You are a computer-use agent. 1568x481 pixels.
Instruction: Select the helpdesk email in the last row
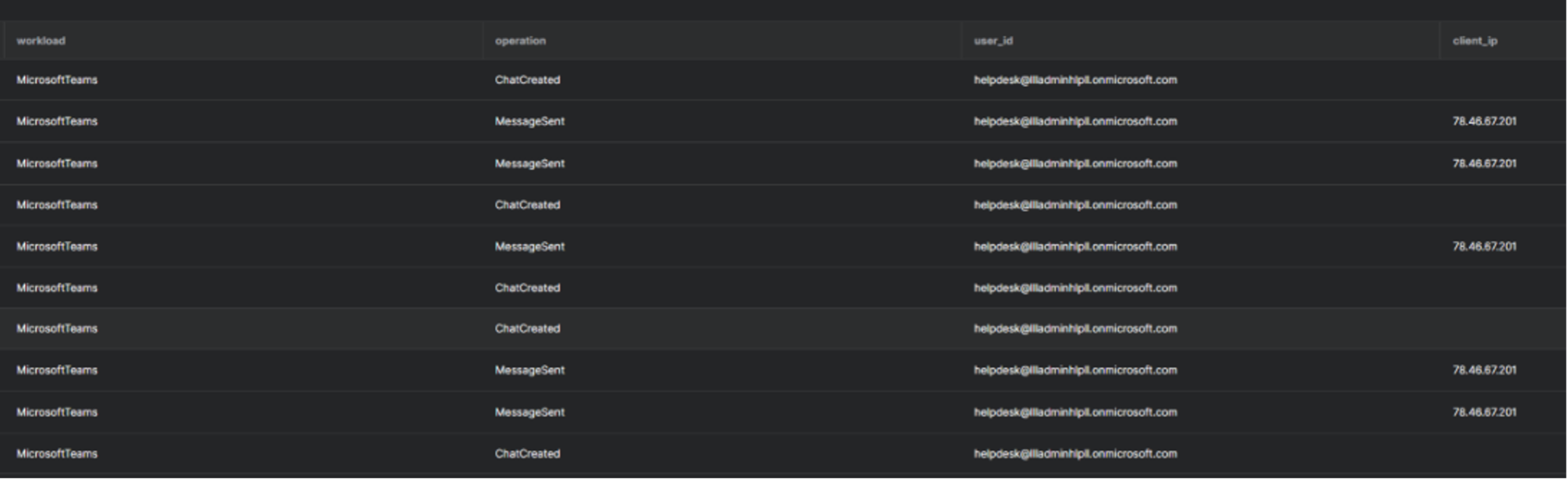pyautogui.click(x=1074, y=453)
